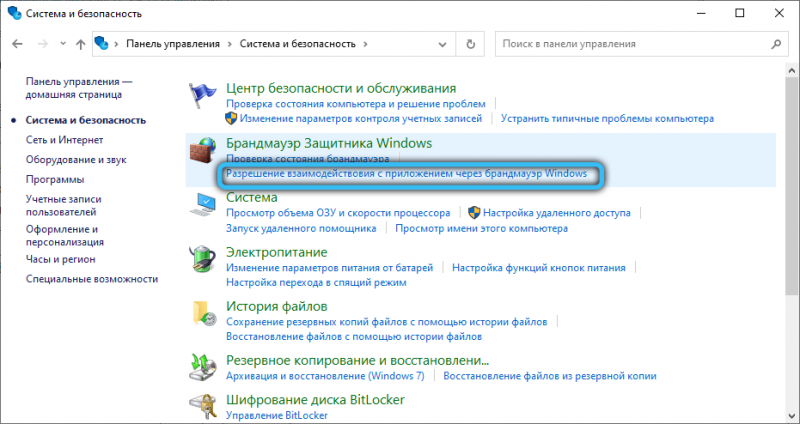Open the Система heading link

coord(252,197)
